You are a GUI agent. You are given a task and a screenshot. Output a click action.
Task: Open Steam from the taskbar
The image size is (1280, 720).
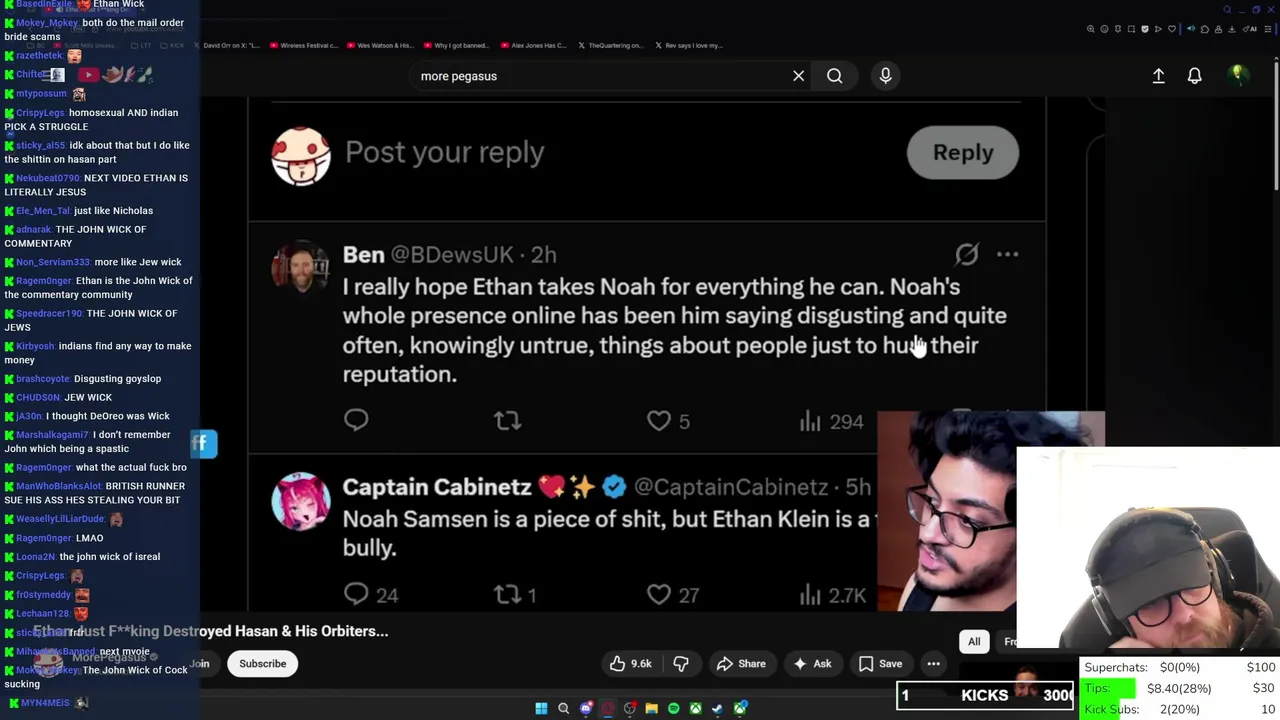click(x=717, y=708)
